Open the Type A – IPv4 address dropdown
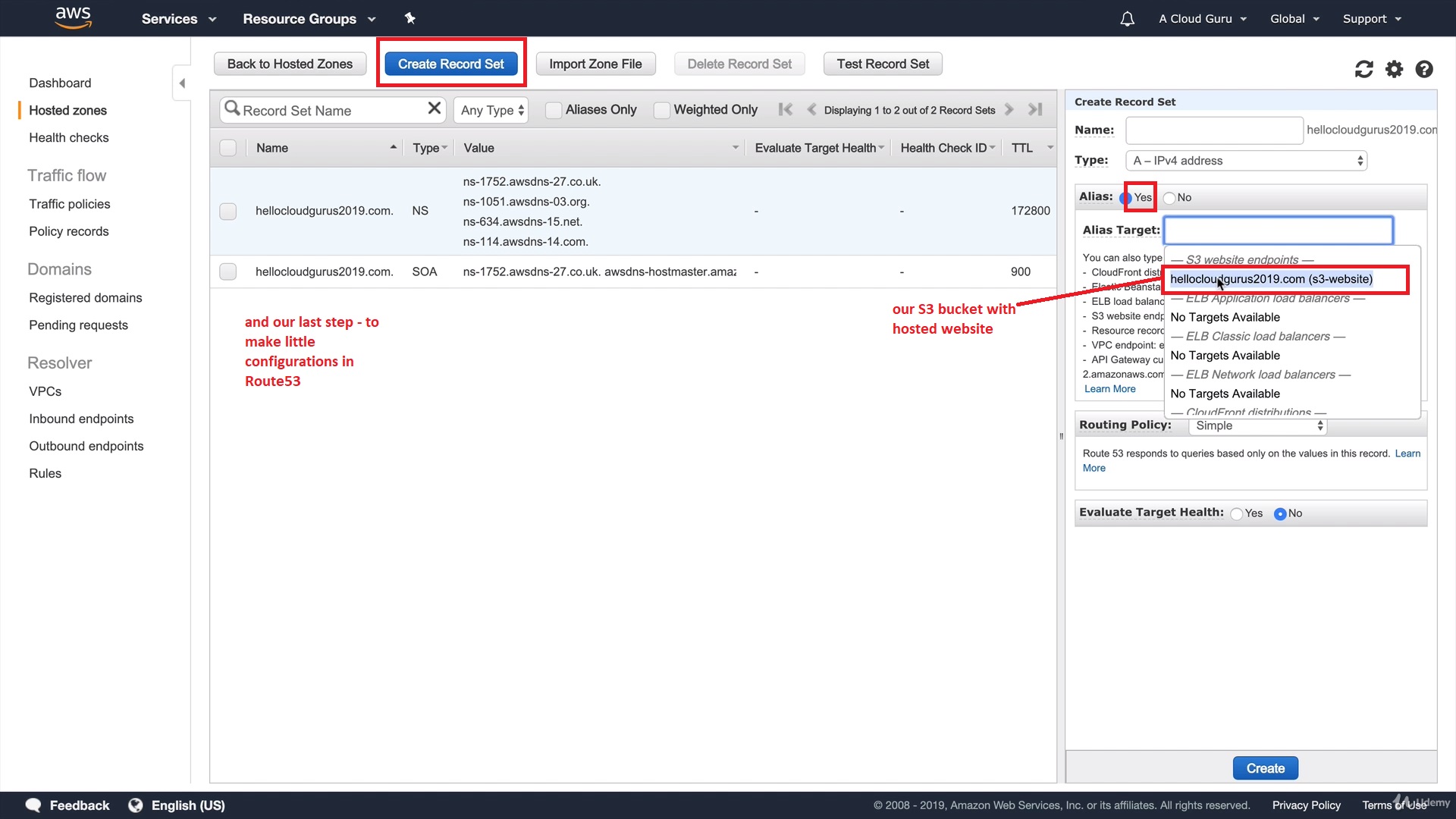1456x819 pixels. click(x=1246, y=161)
